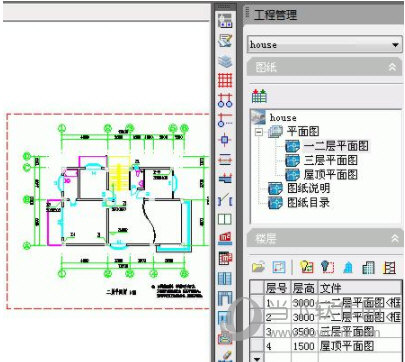
Task: Click the 三层平面图 file cell in floor table
Action: (360, 331)
